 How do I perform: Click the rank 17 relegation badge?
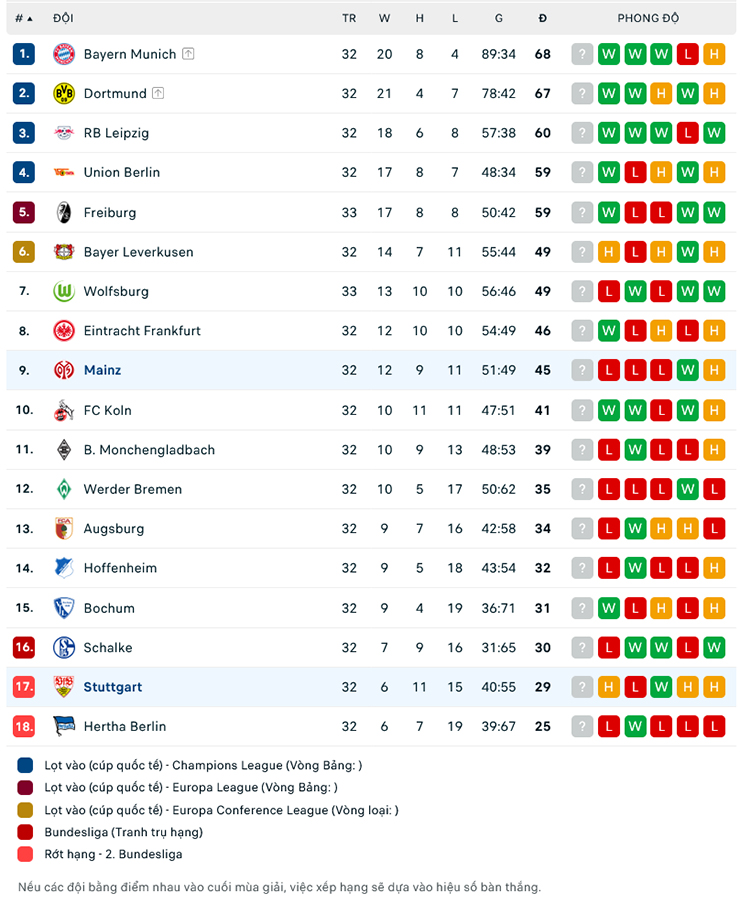pos(24,687)
